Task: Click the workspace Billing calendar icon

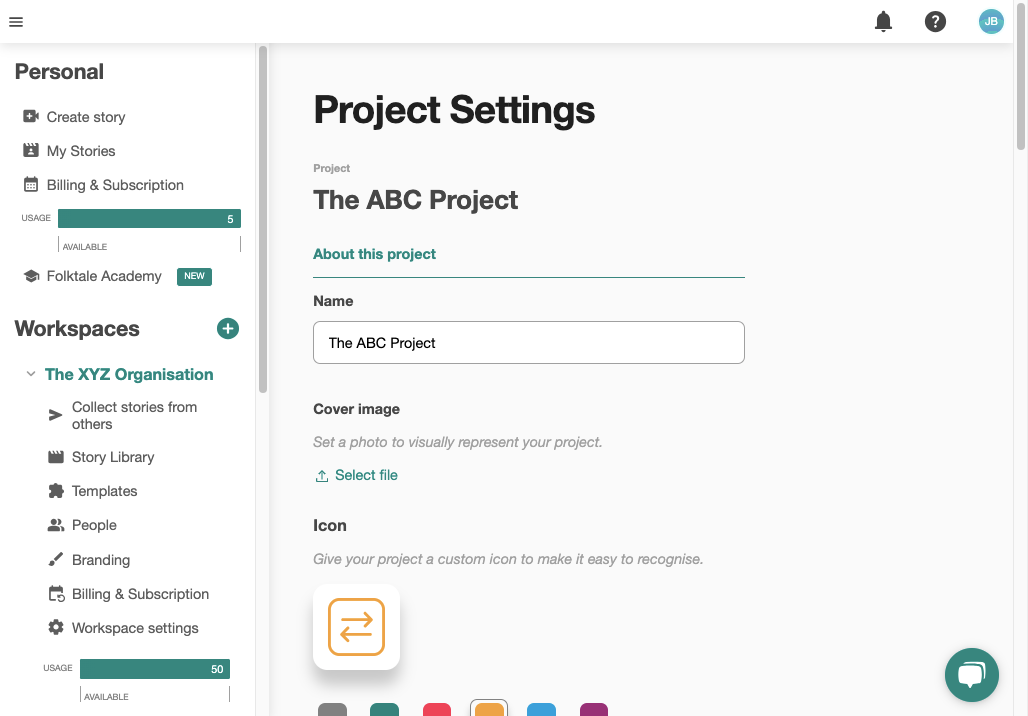Action: (x=56, y=593)
